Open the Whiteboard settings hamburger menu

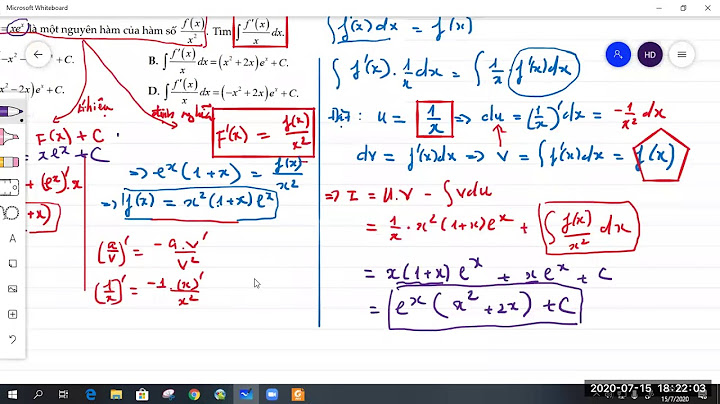(x=681, y=55)
